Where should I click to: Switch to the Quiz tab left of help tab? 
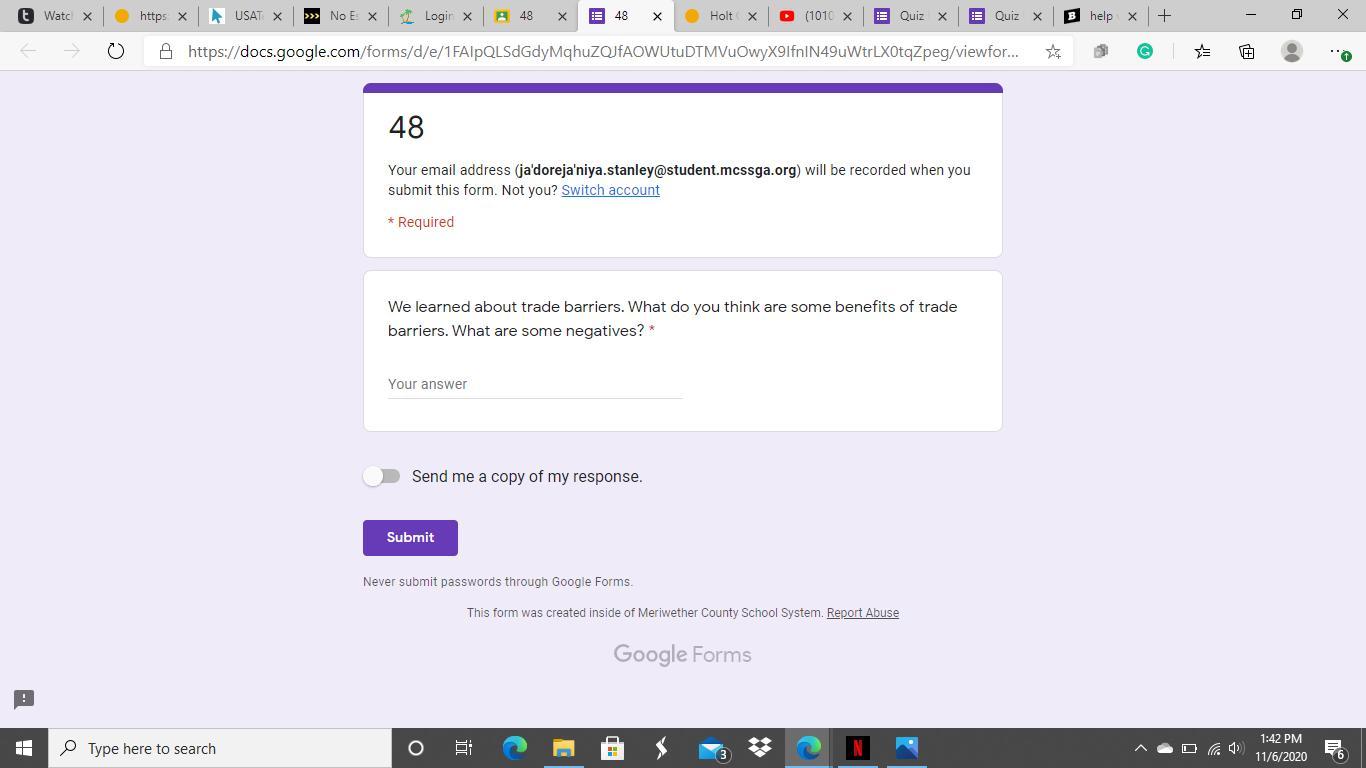coord(1005,16)
